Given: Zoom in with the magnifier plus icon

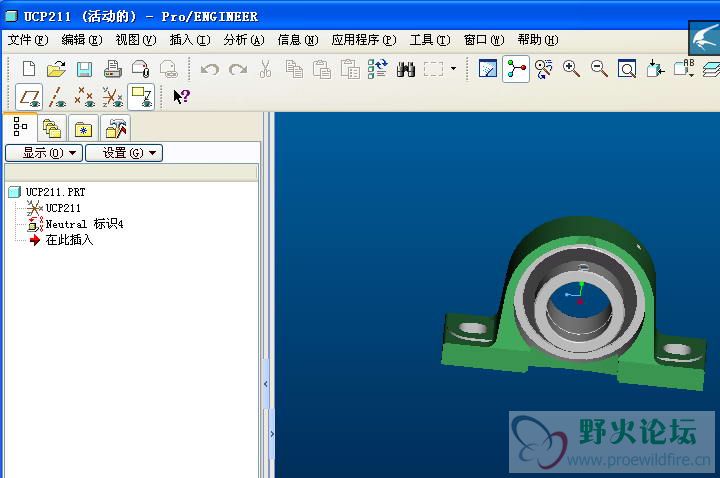Looking at the screenshot, I should (571, 69).
